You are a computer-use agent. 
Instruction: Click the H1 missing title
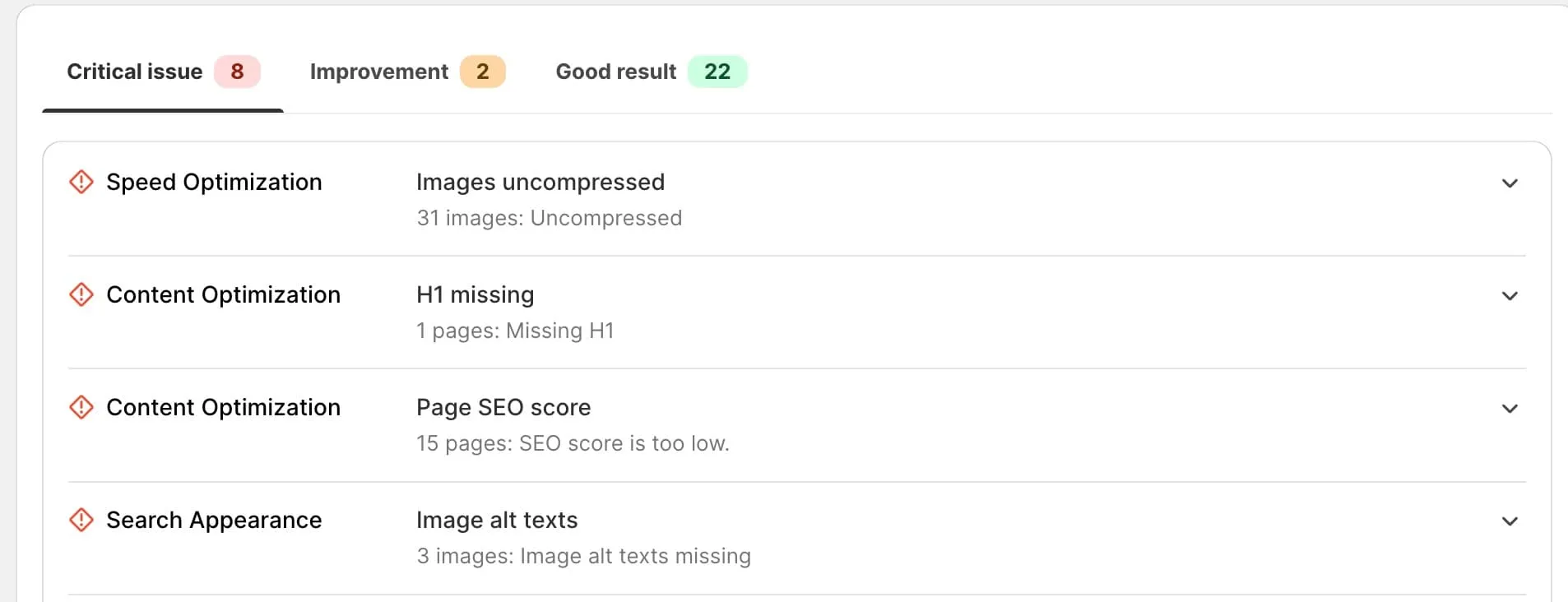(476, 294)
